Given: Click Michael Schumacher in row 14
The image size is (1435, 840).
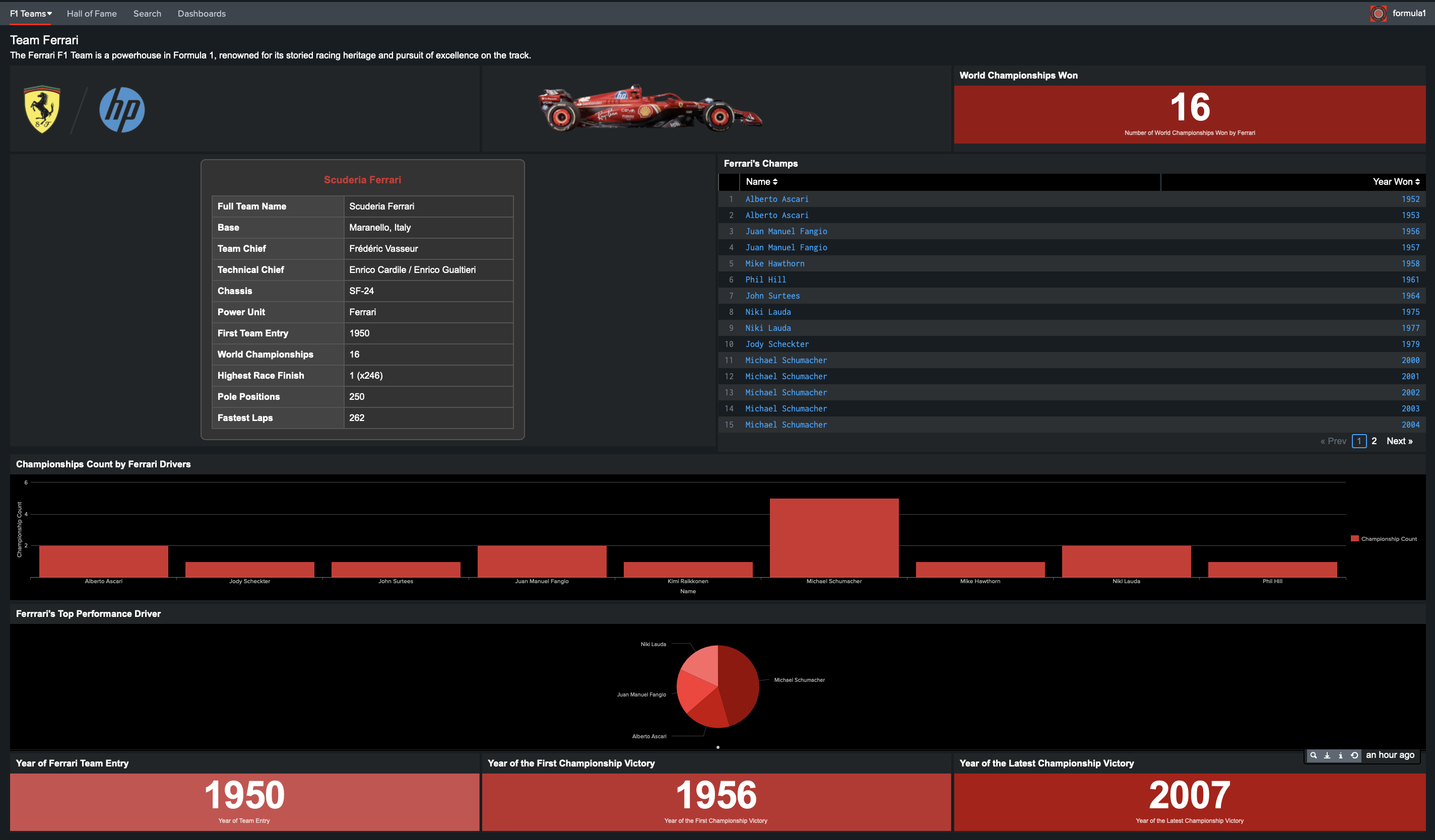Looking at the screenshot, I should tap(786, 408).
